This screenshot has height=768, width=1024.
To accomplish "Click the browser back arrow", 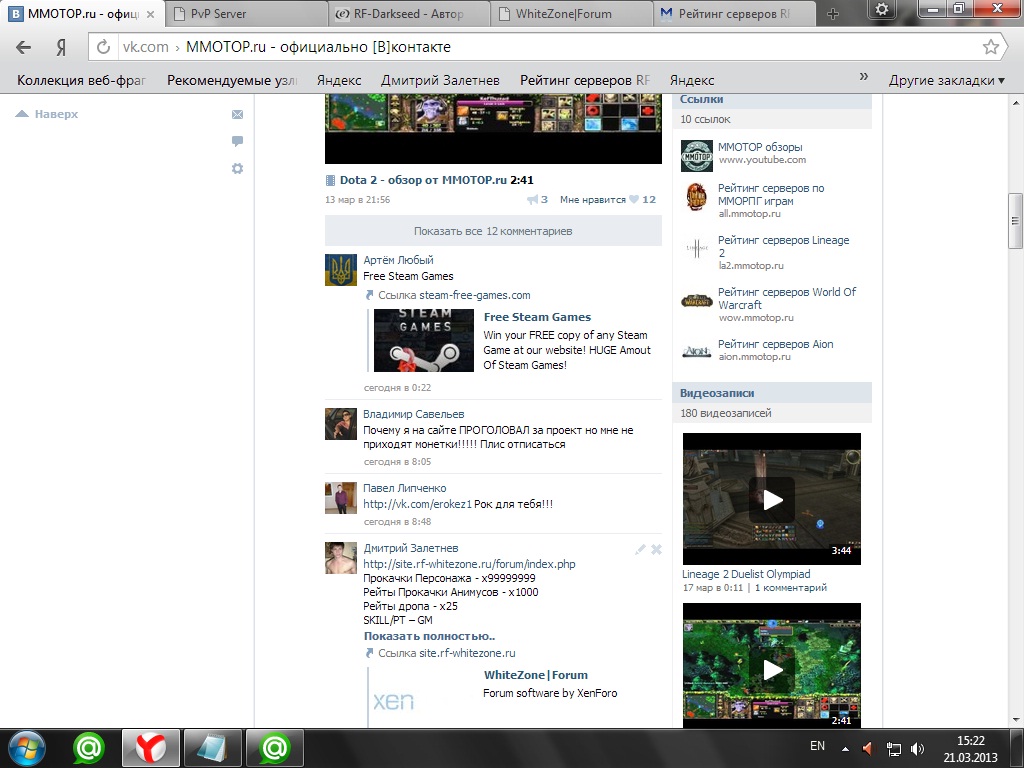I will [24, 47].
